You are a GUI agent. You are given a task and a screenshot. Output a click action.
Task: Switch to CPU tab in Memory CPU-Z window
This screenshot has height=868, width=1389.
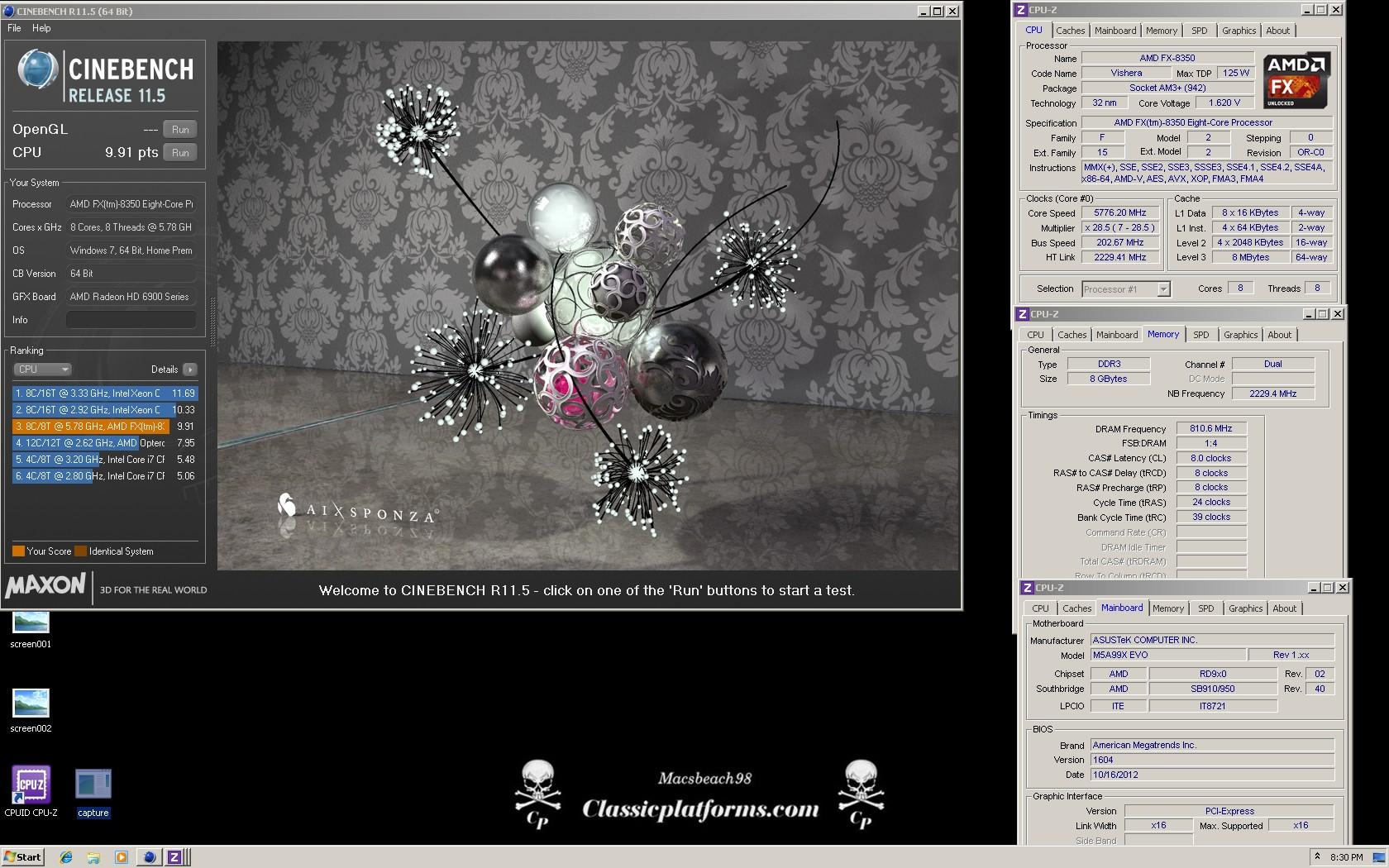click(x=1035, y=335)
